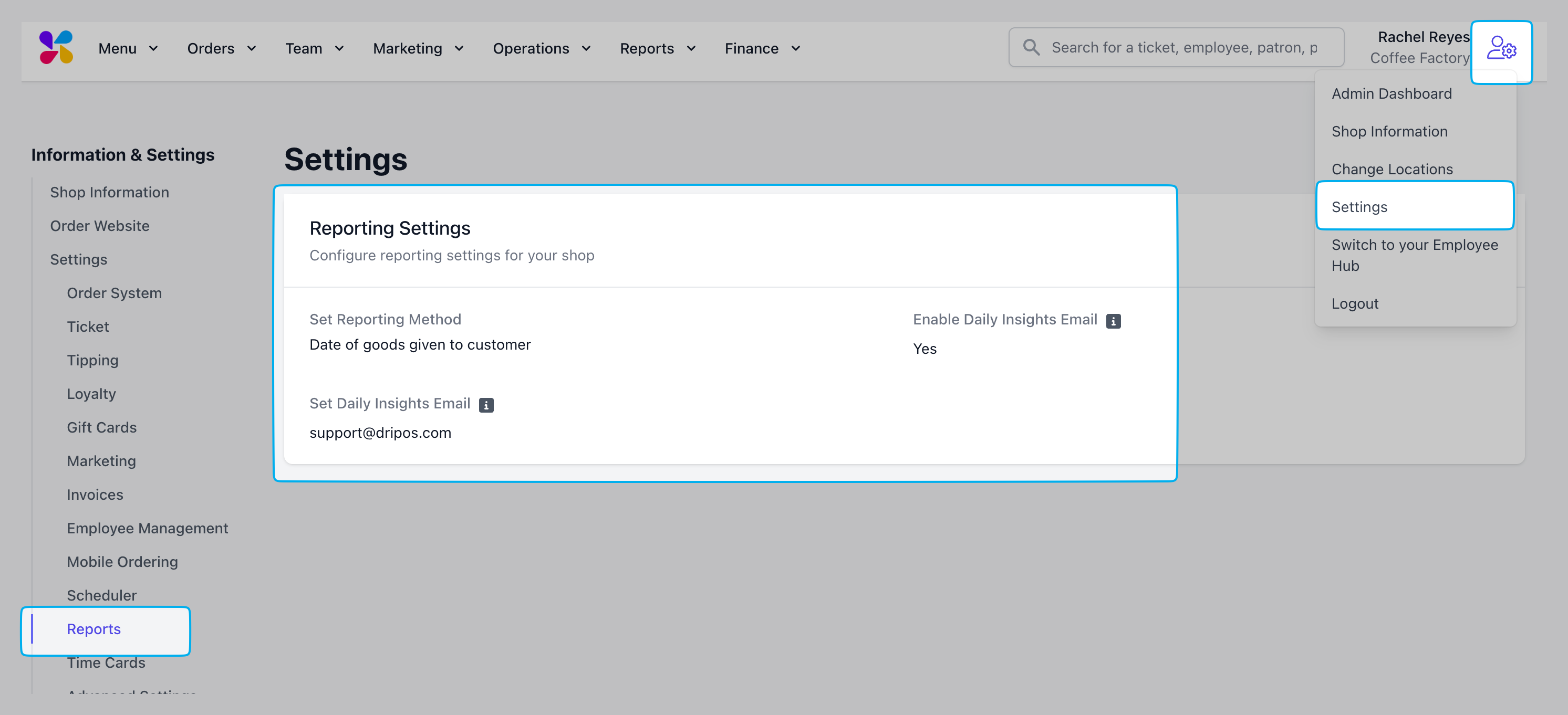Click the Order Website sidebar link
Screen dimensions: 1568x715
click(x=100, y=226)
